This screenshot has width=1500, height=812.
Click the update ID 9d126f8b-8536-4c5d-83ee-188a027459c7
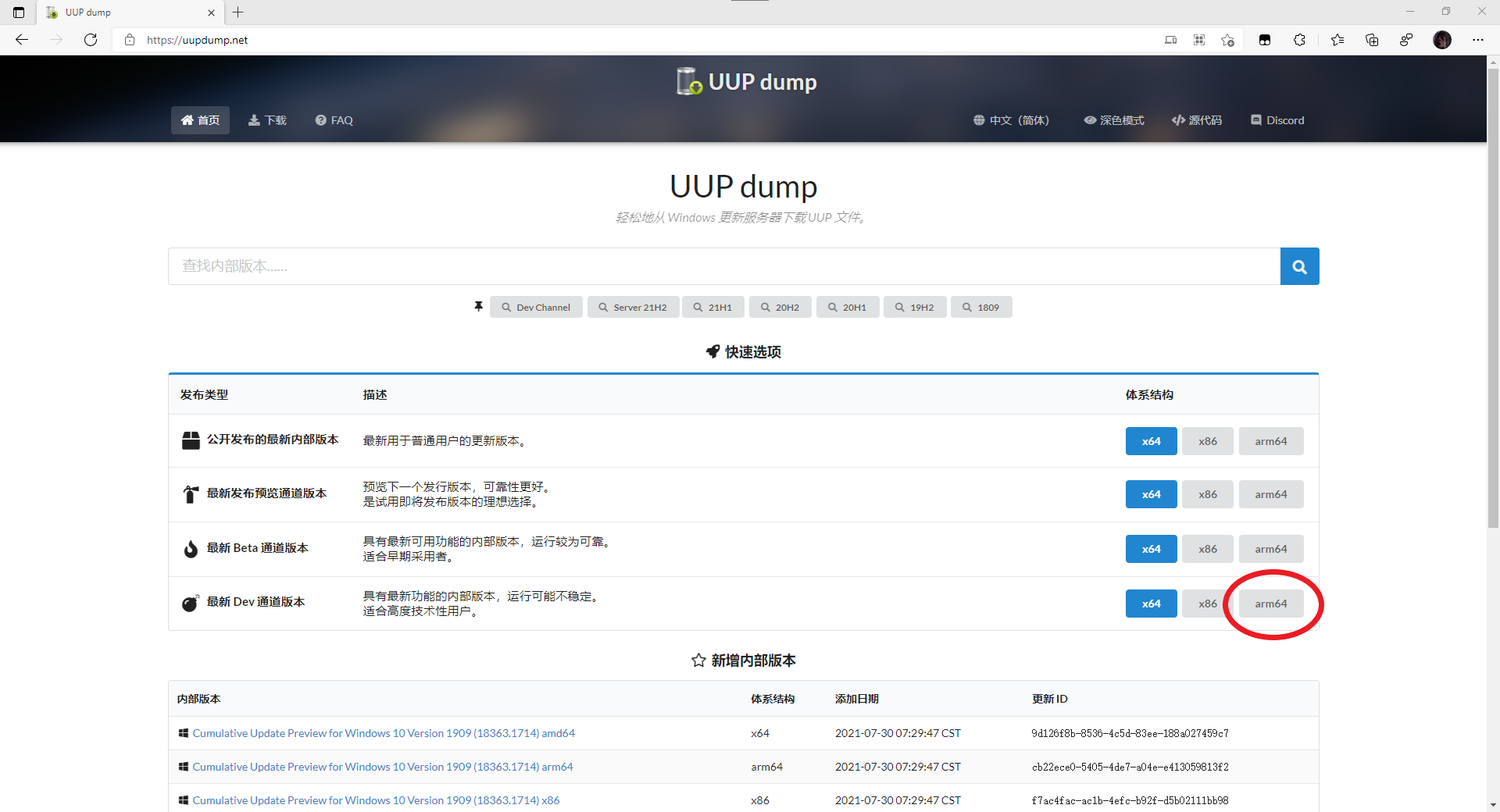pyautogui.click(x=1130, y=733)
